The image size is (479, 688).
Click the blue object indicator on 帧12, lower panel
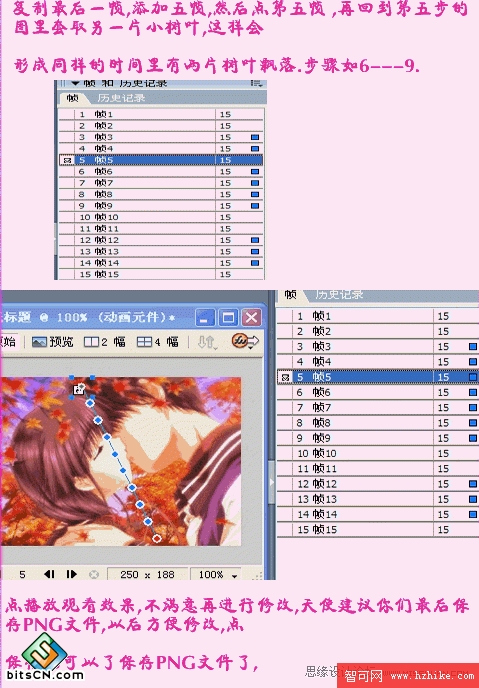coord(473,484)
